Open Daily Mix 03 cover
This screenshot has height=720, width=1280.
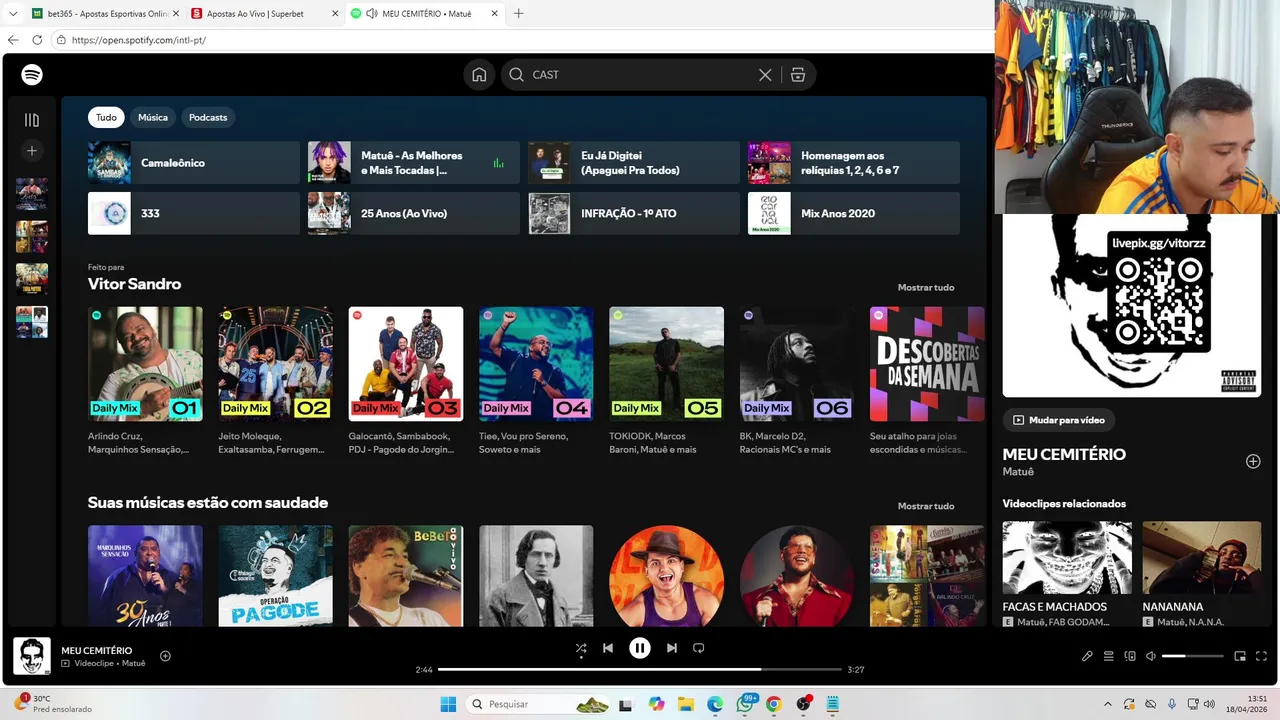pyautogui.click(x=406, y=364)
